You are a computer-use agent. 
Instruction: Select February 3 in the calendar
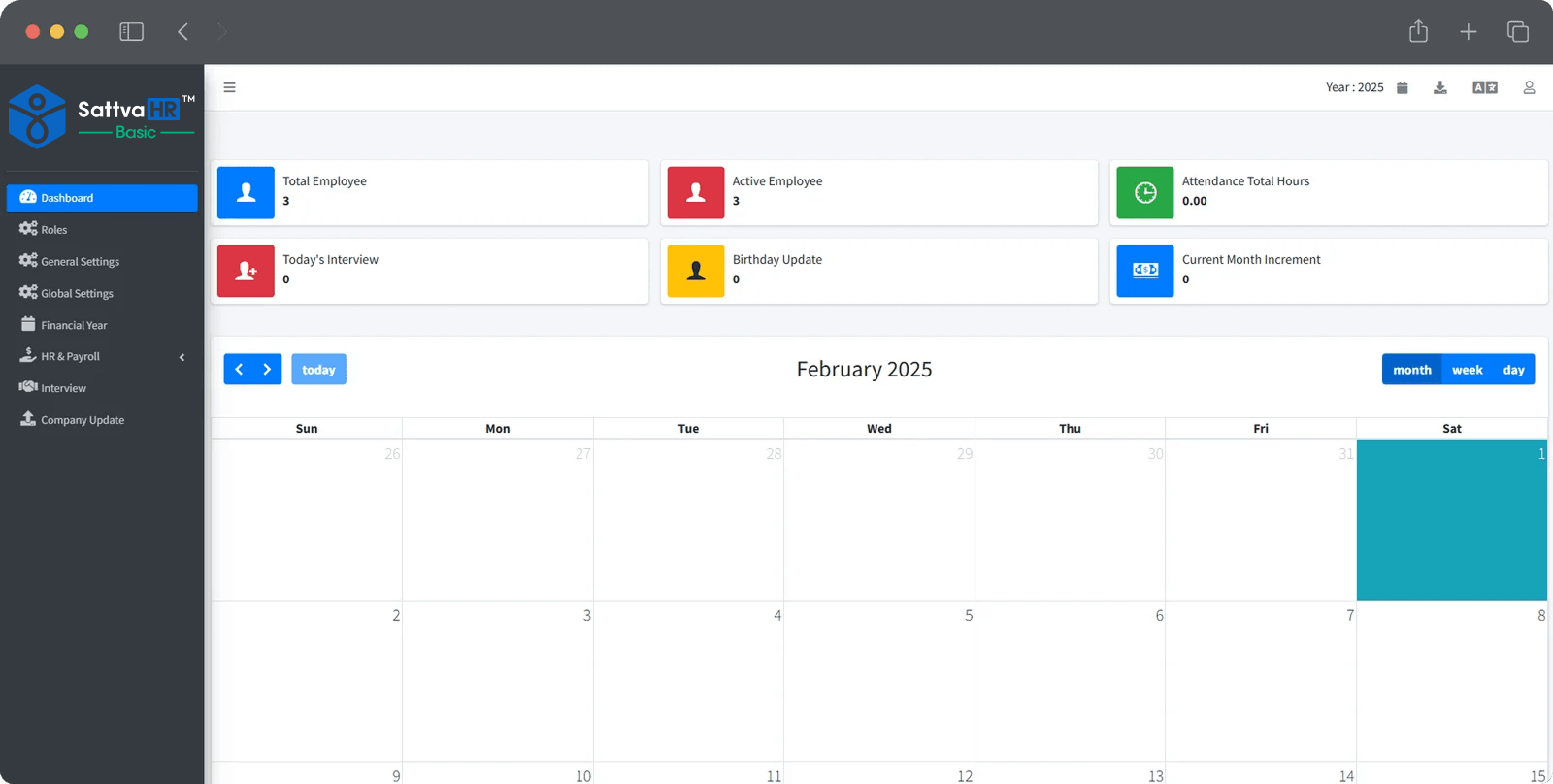(x=497, y=681)
